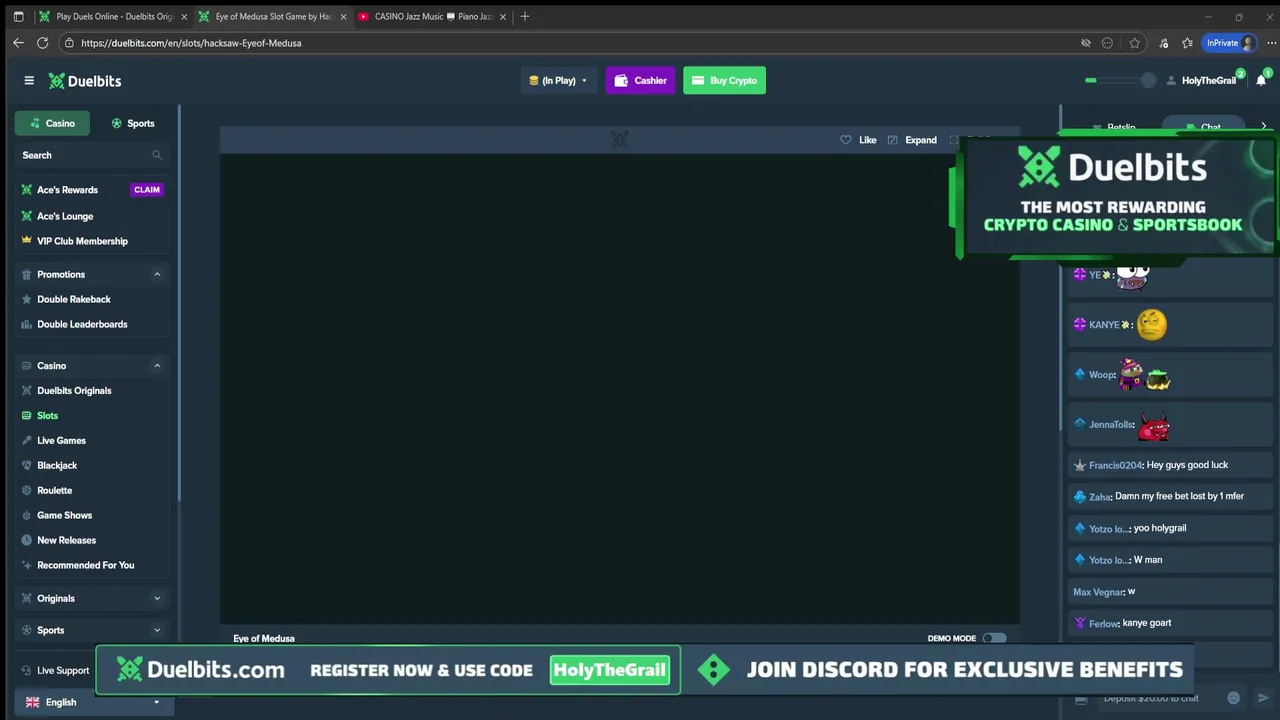
Task: Open the browser tab actions menu
Action: pyautogui.click(x=18, y=17)
